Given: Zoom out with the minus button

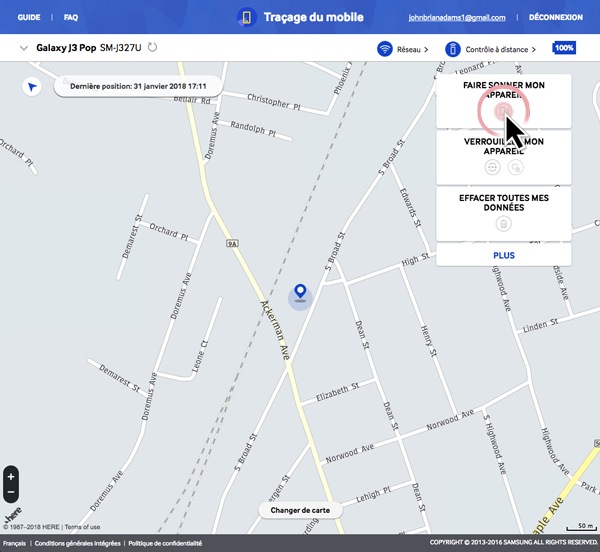Looking at the screenshot, I should click(x=11, y=492).
